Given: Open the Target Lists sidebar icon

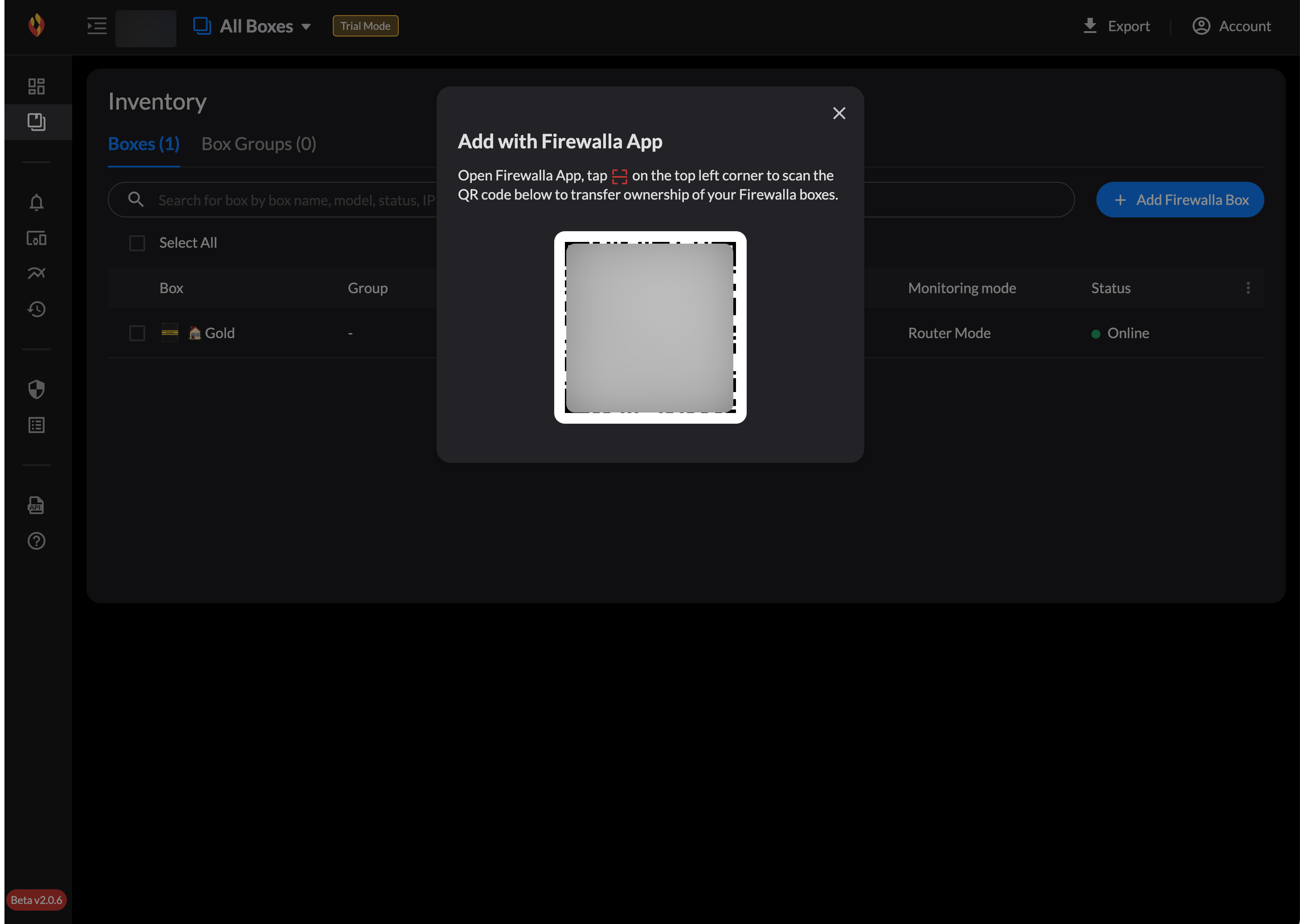Looking at the screenshot, I should (x=37, y=425).
